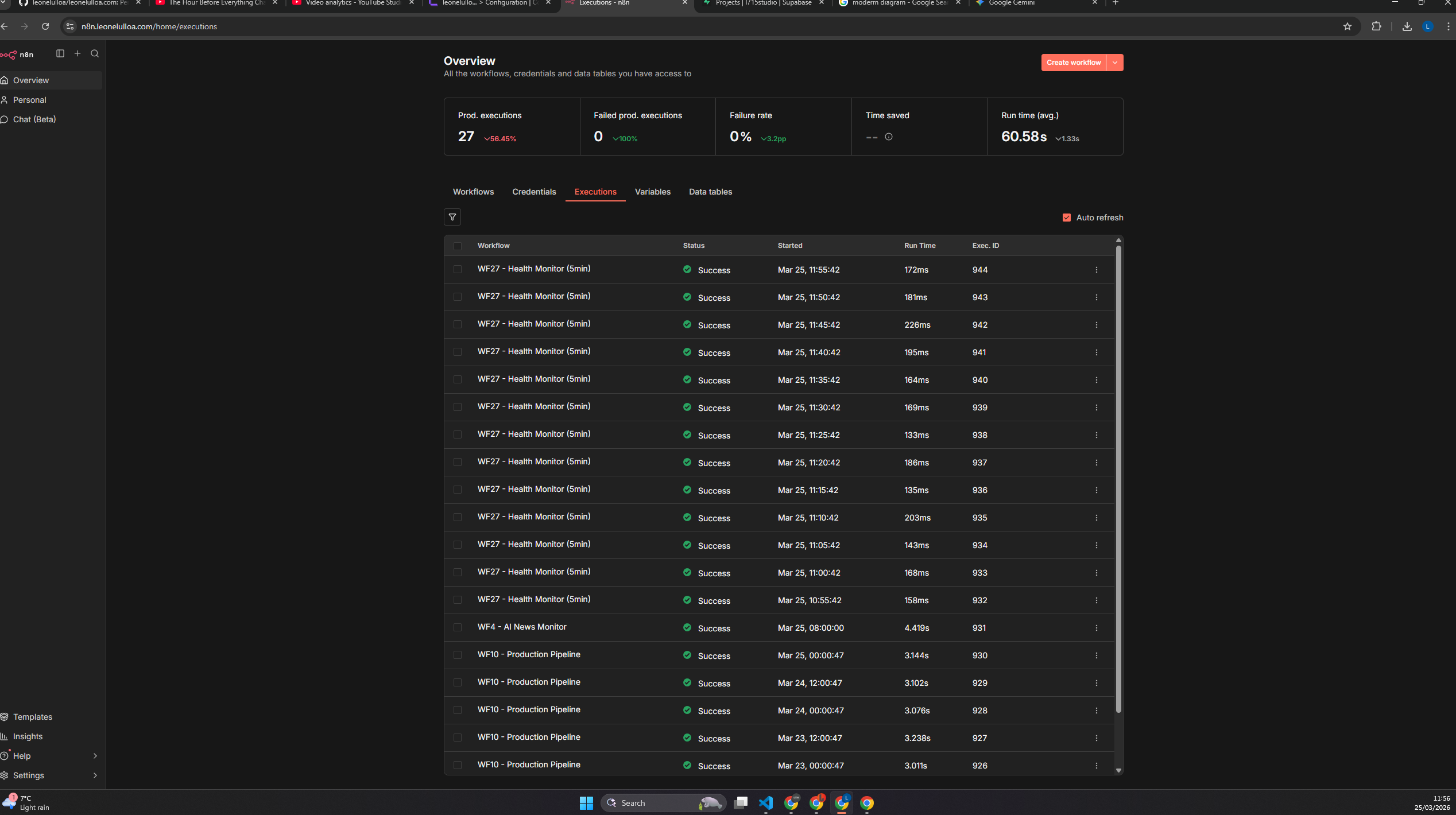Click the Time saved info icon
The image size is (1456, 815).
tap(889, 137)
